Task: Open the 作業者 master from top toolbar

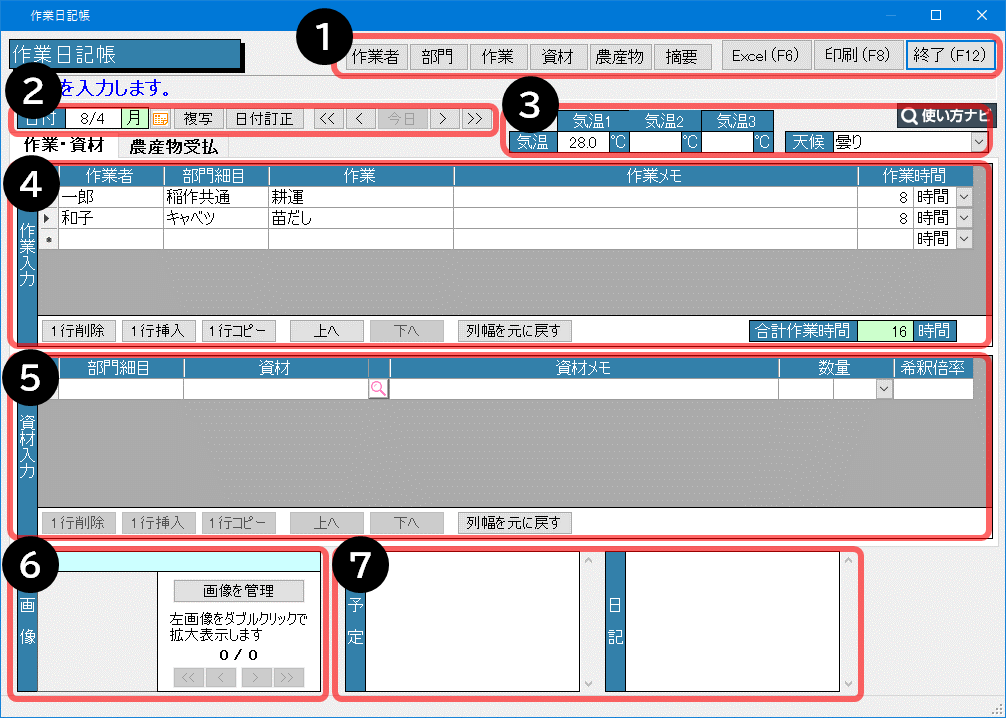Action: coord(376,57)
